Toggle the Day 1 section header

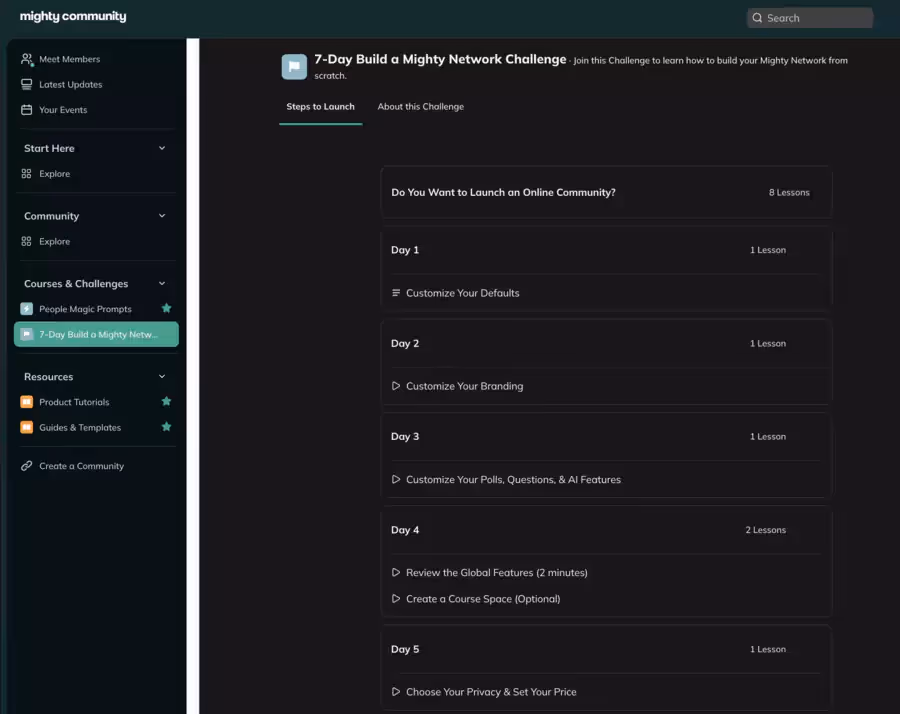606,250
